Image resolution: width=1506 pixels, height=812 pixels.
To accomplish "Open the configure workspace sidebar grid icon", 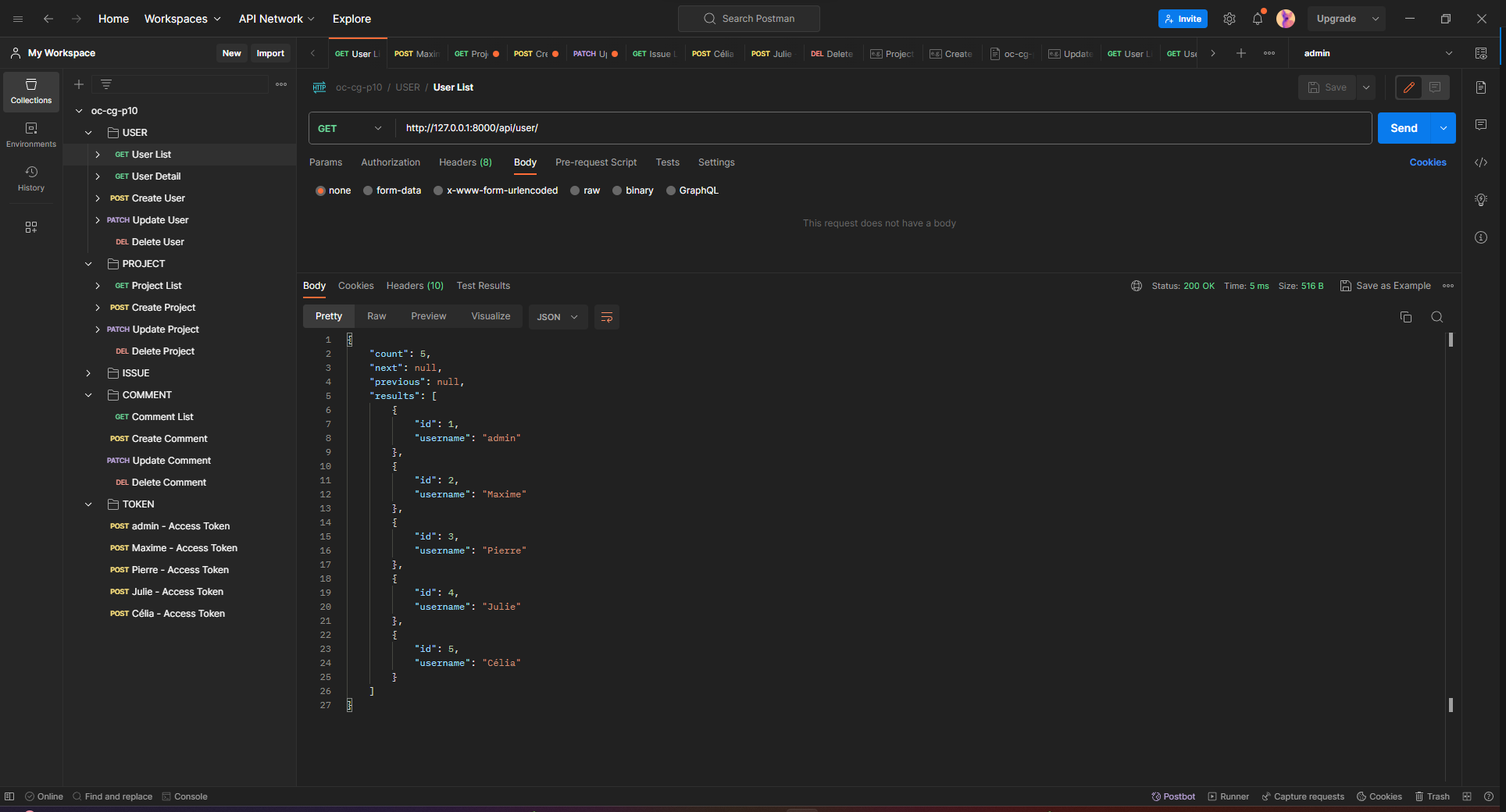I will pos(31,227).
